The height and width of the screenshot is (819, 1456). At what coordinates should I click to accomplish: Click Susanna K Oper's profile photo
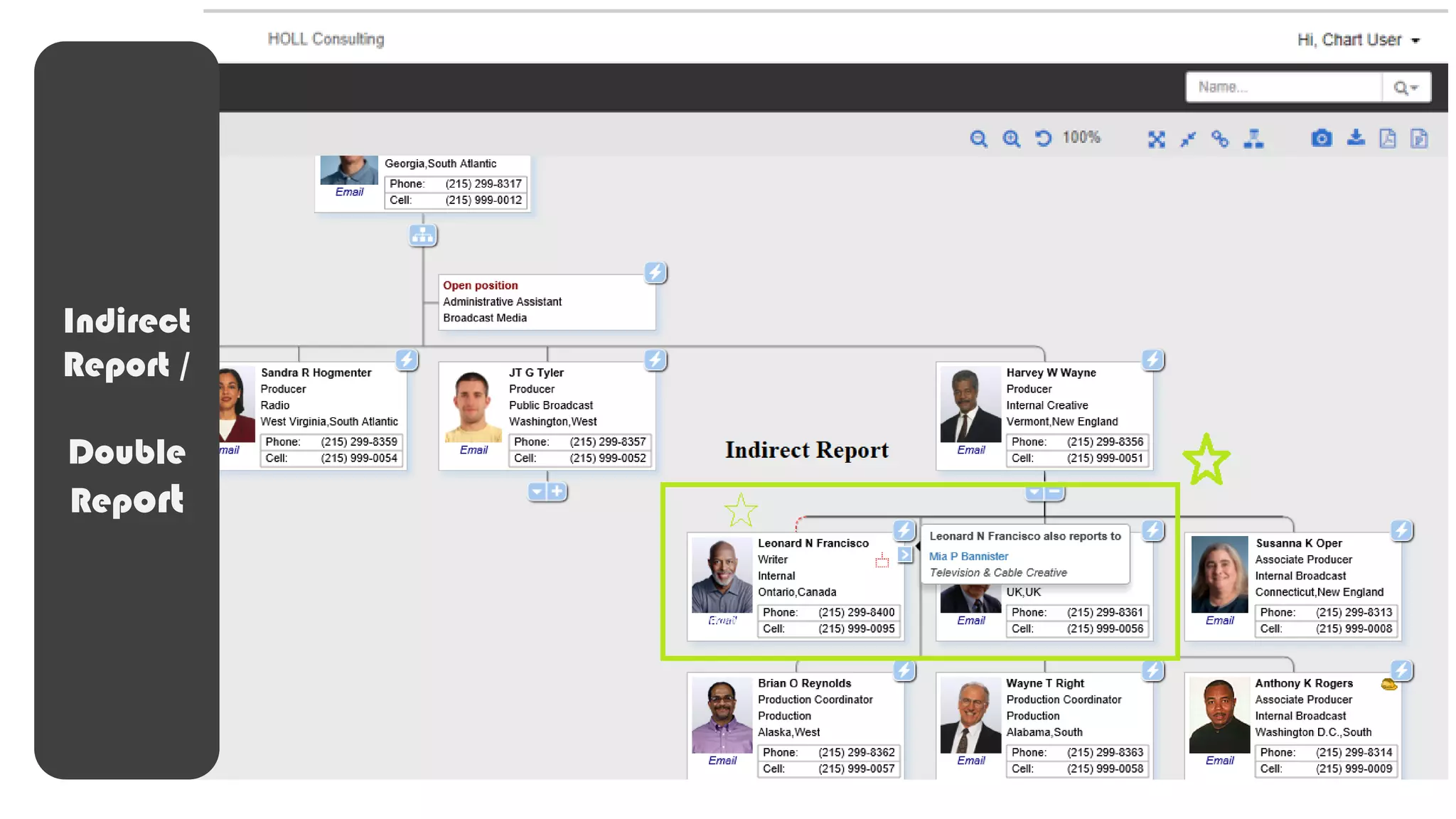click(1219, 574)
